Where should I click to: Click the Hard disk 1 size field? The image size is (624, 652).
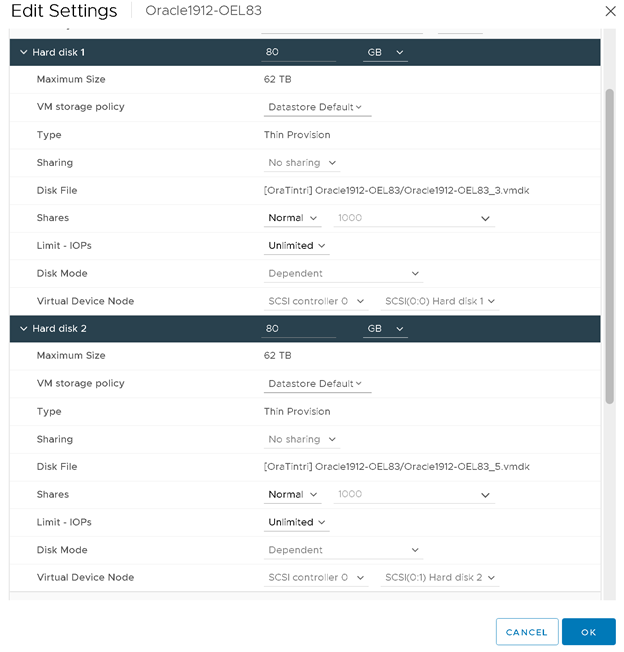(298, 52)
